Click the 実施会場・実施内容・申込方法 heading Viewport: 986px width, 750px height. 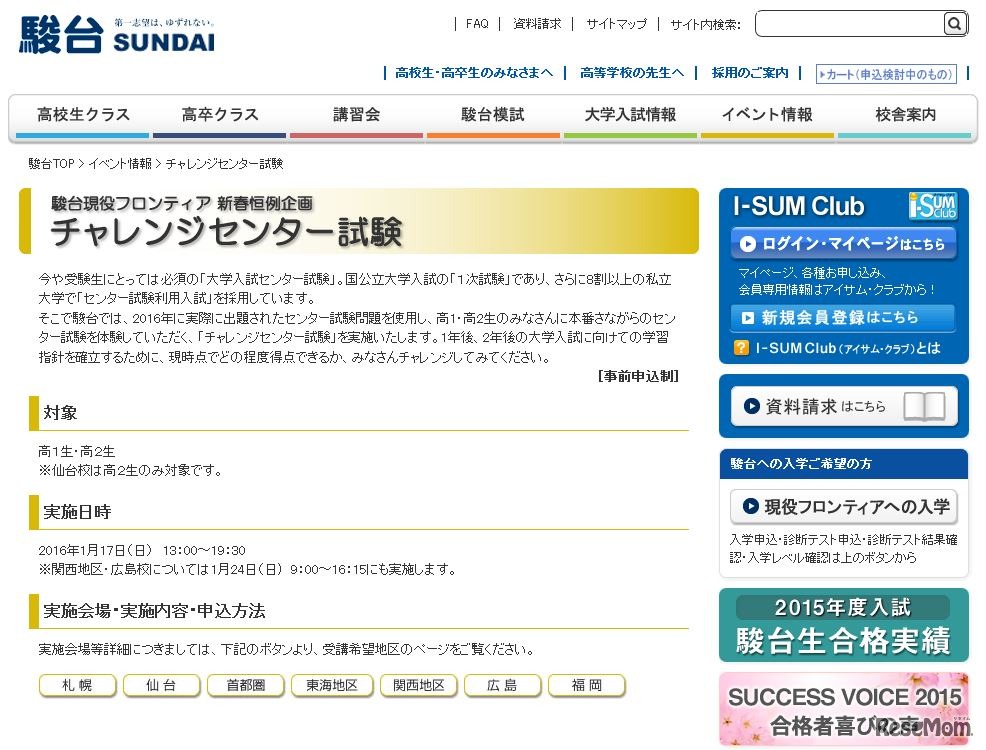point(154,610)
